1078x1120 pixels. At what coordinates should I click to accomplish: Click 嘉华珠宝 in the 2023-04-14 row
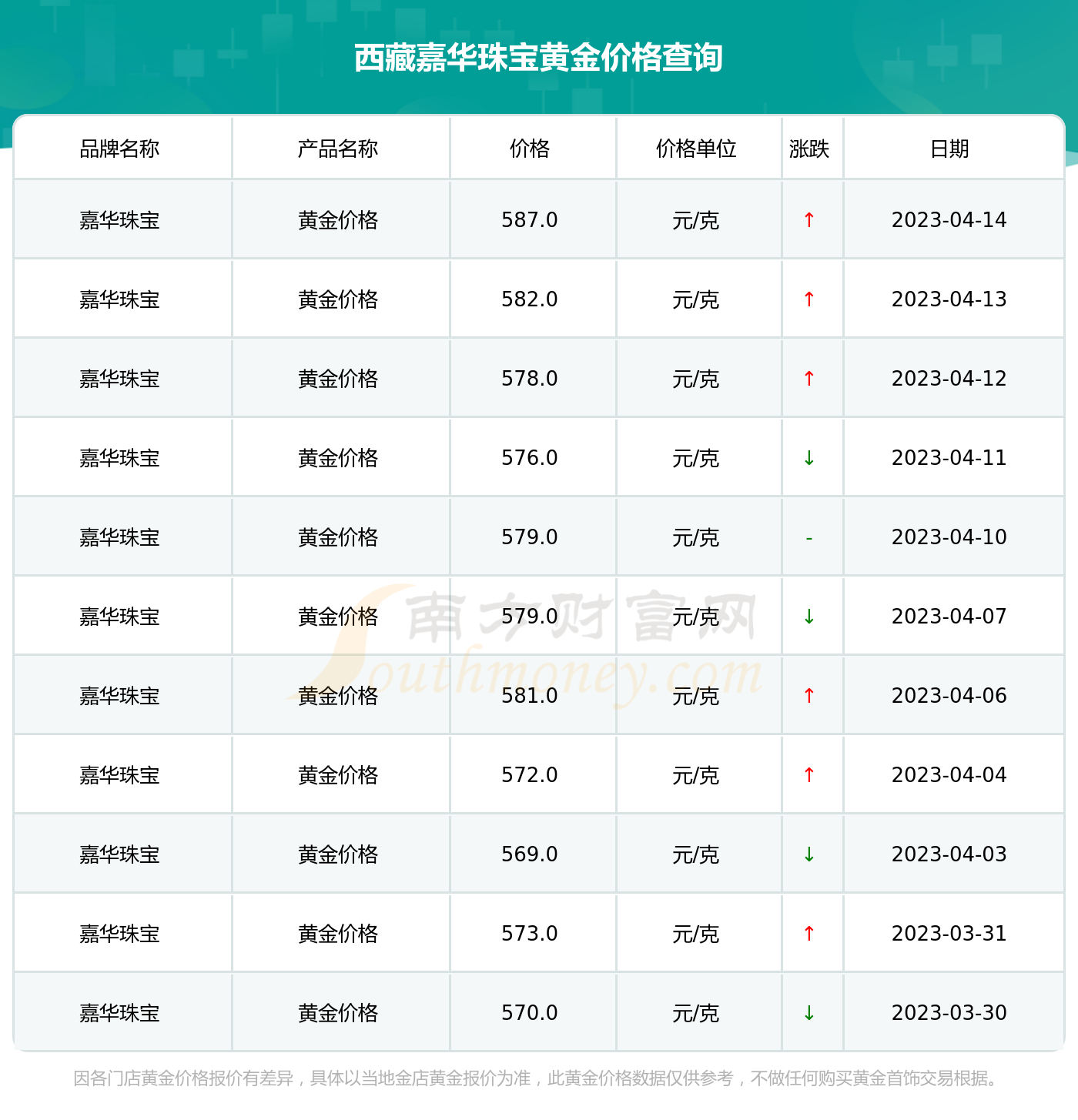(119, 220)
